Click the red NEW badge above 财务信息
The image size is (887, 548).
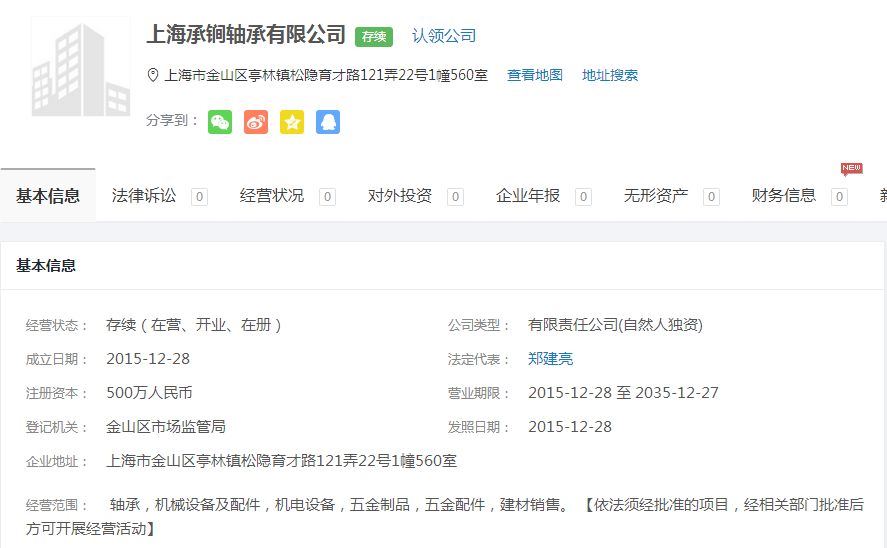pyautogui.click(x=851, y=169)
